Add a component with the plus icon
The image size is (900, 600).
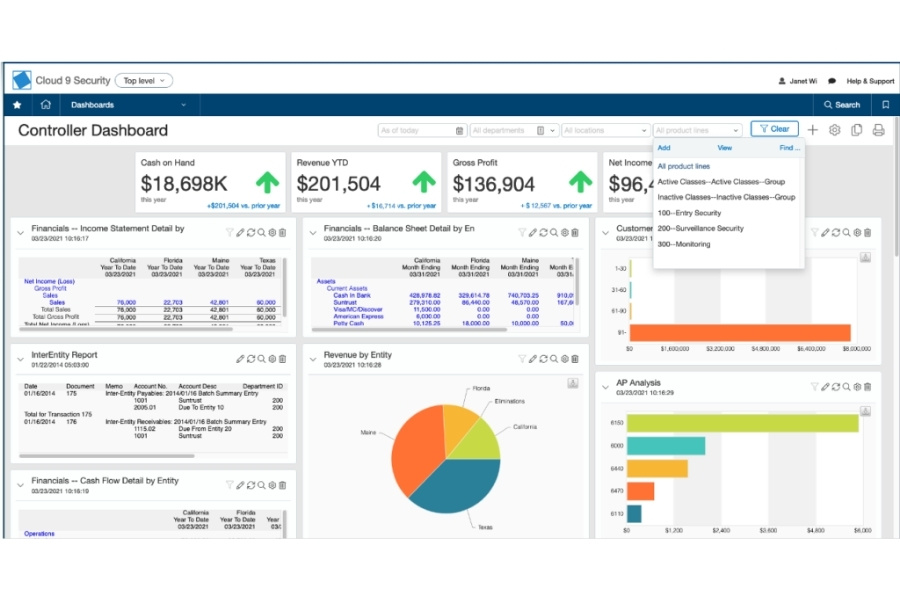[812, 130]
